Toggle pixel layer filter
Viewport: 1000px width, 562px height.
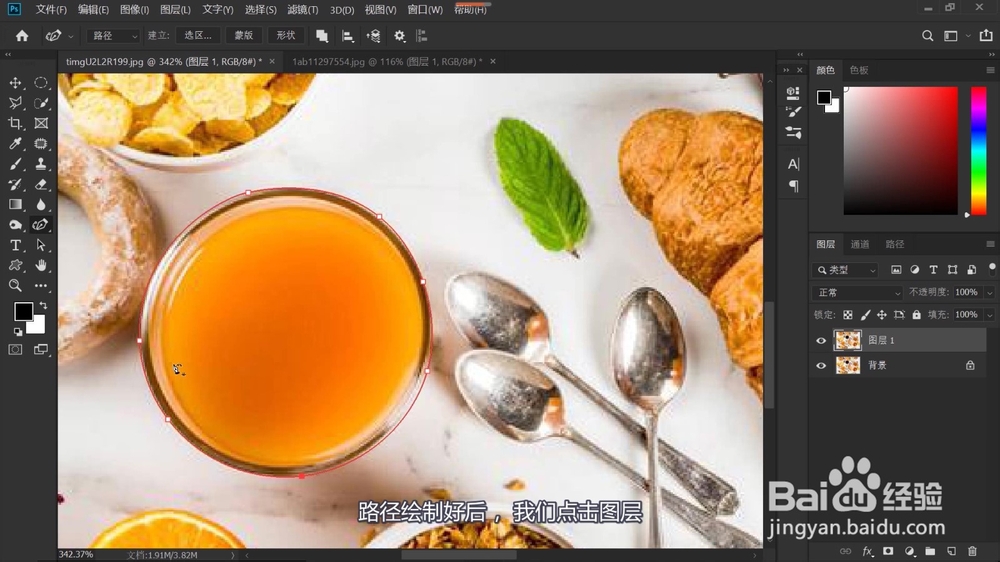[x=896, y=270]
